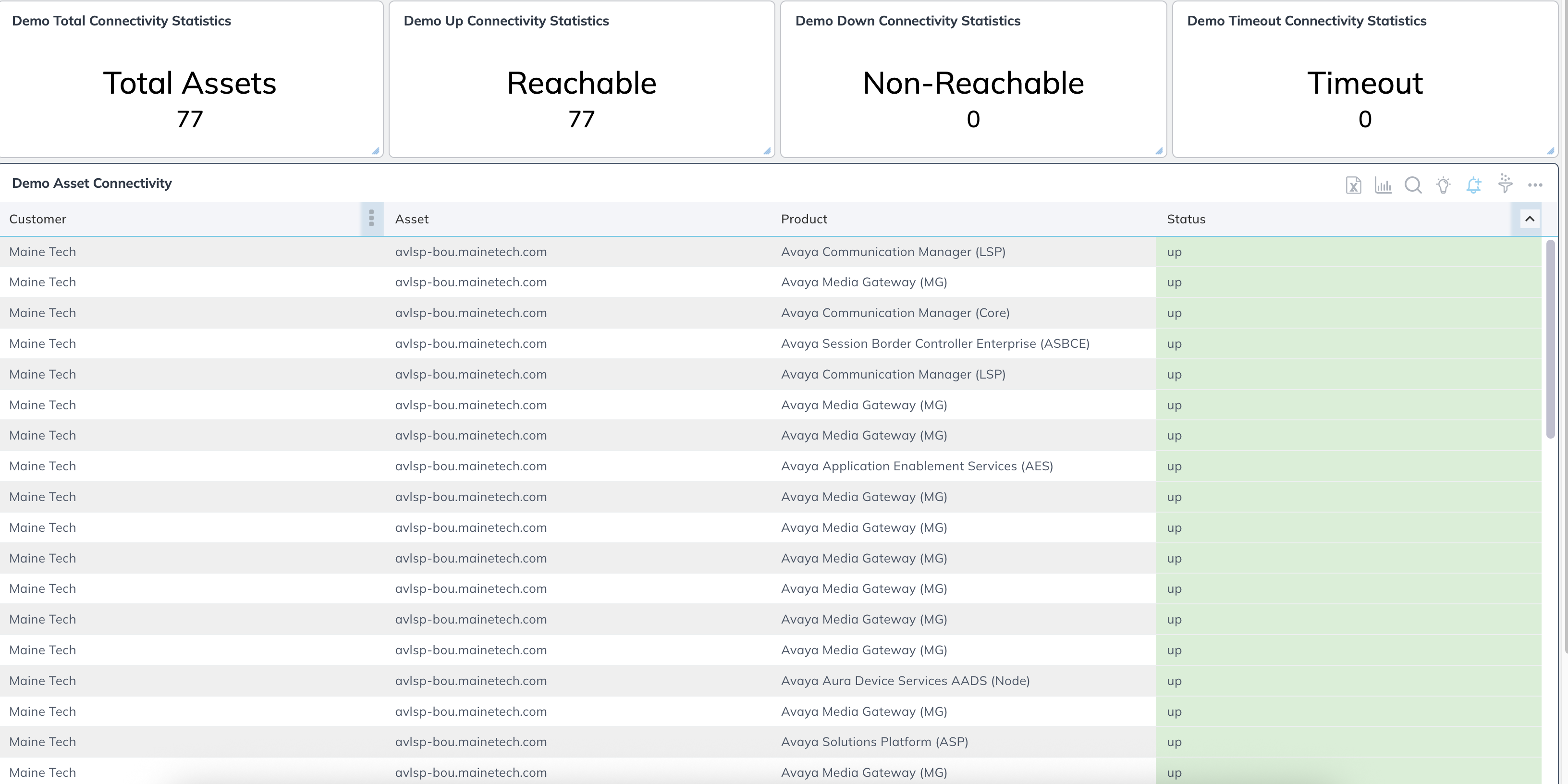This screenshot has height=784, width=1568.
Task: Collapse table using Status header chevron
Action: tap(1530, 219)
